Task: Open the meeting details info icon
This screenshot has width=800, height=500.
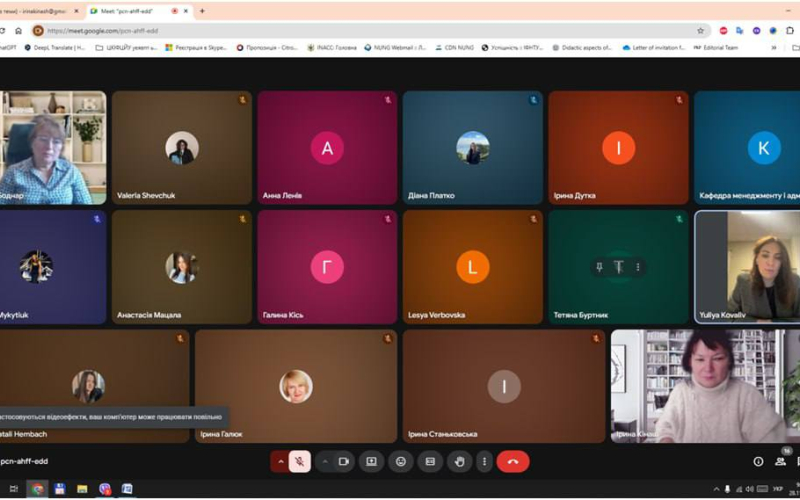Action: (758, 461)
